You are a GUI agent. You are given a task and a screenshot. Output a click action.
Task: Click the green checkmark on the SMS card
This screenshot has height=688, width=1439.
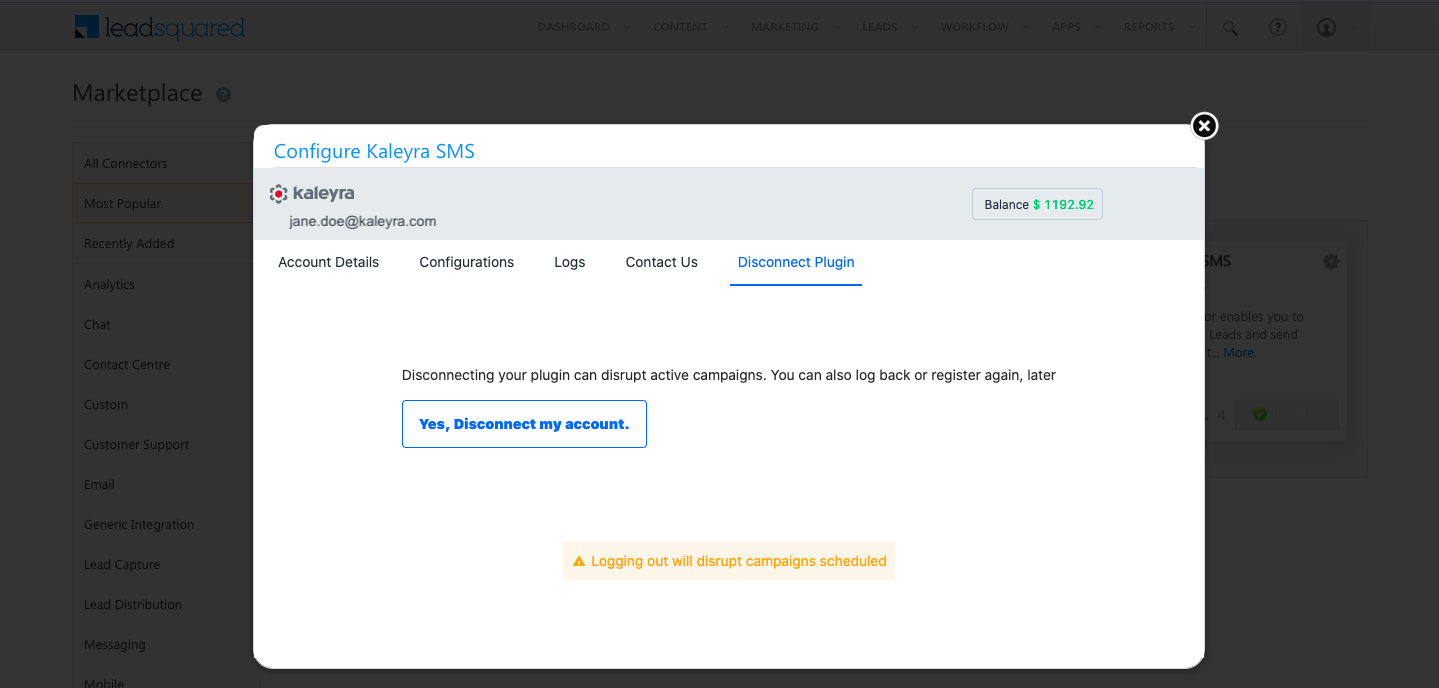[x=1260, y=413]
